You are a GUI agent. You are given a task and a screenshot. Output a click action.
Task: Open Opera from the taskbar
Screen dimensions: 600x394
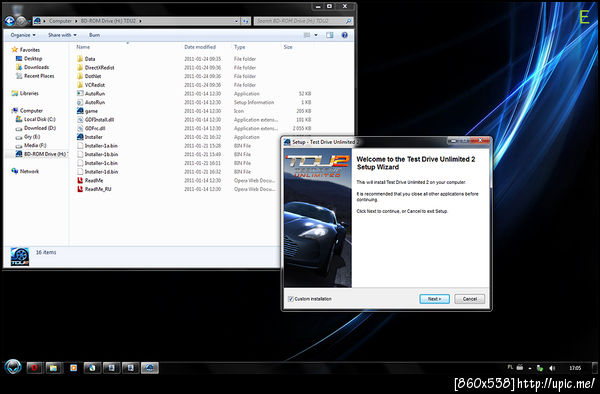point(34,368)
